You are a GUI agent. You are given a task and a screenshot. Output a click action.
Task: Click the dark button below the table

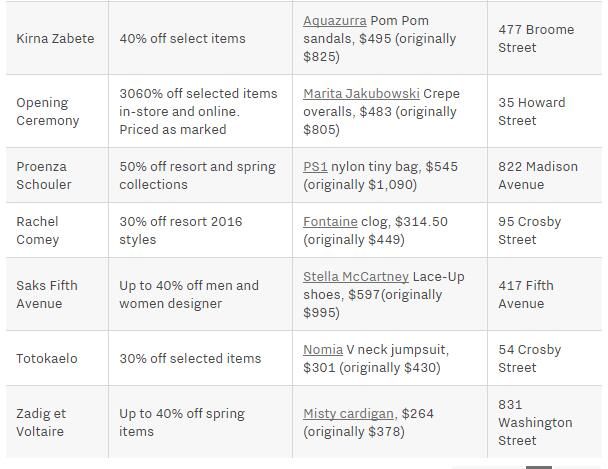(x=539, y=467)
